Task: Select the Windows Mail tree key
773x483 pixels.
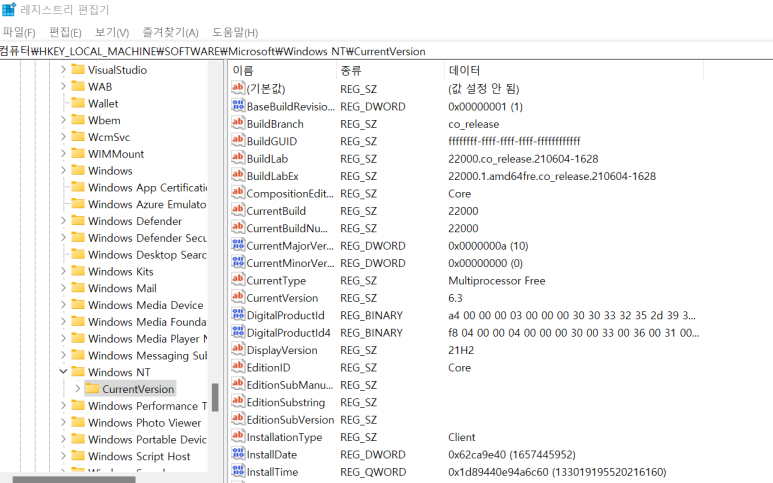Action: (122, 288)
